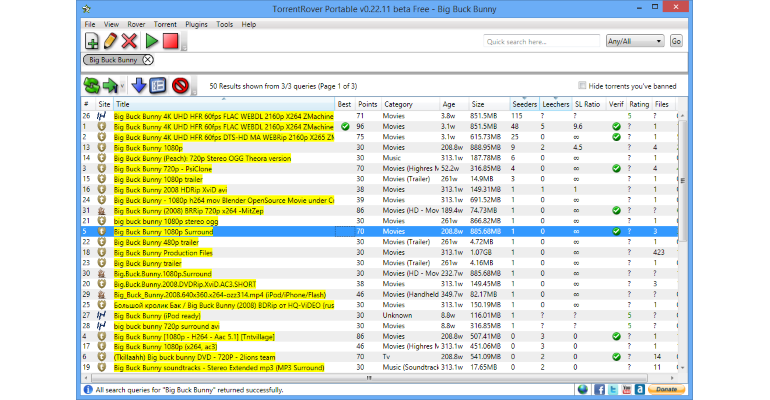Select 'Big Buck Bunny 1080p Surround' row
This screenshot has width=770, height=400.
click(x=380, y=232)
